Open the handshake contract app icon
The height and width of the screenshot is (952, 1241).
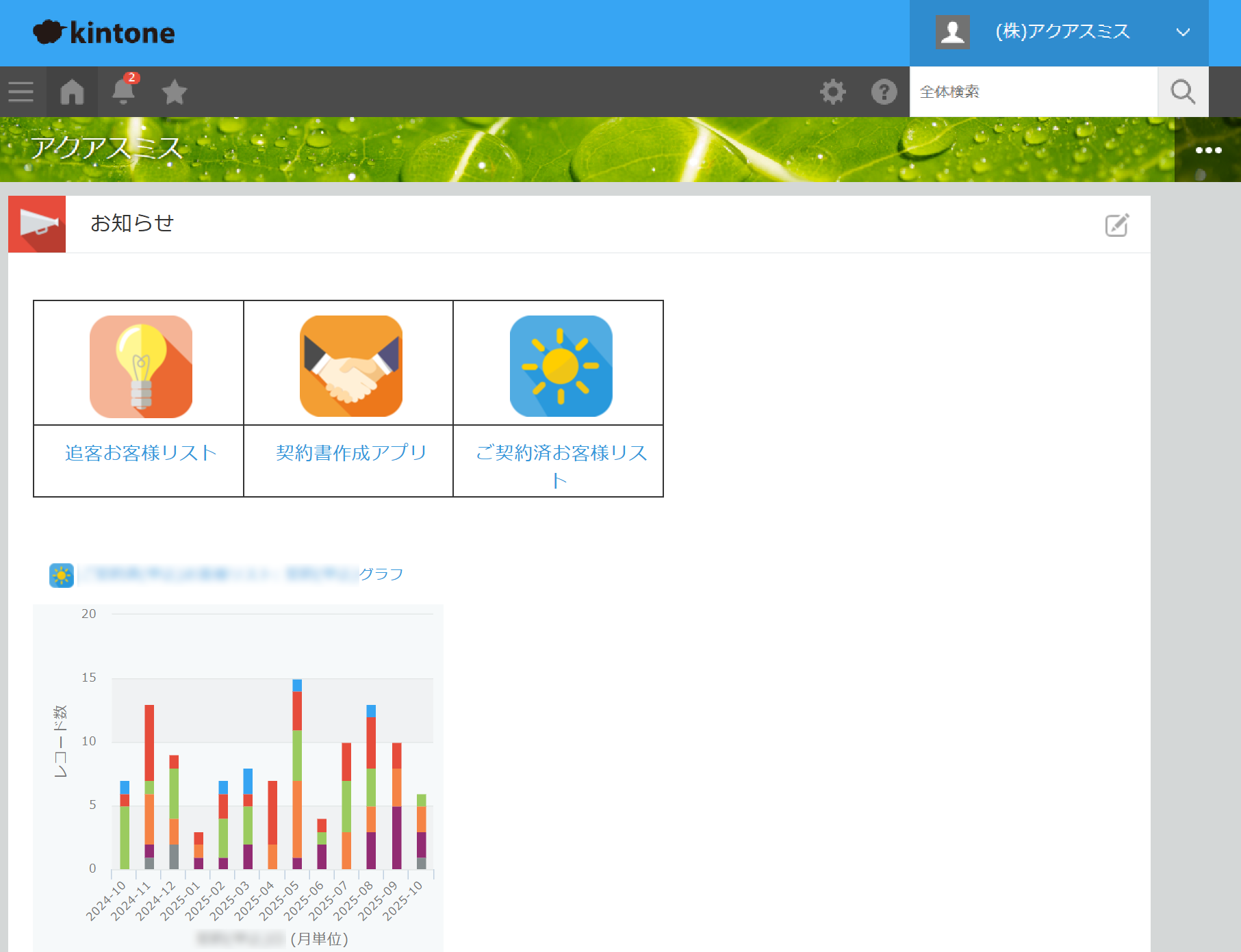pyautogui.click(x=350, y=366)
